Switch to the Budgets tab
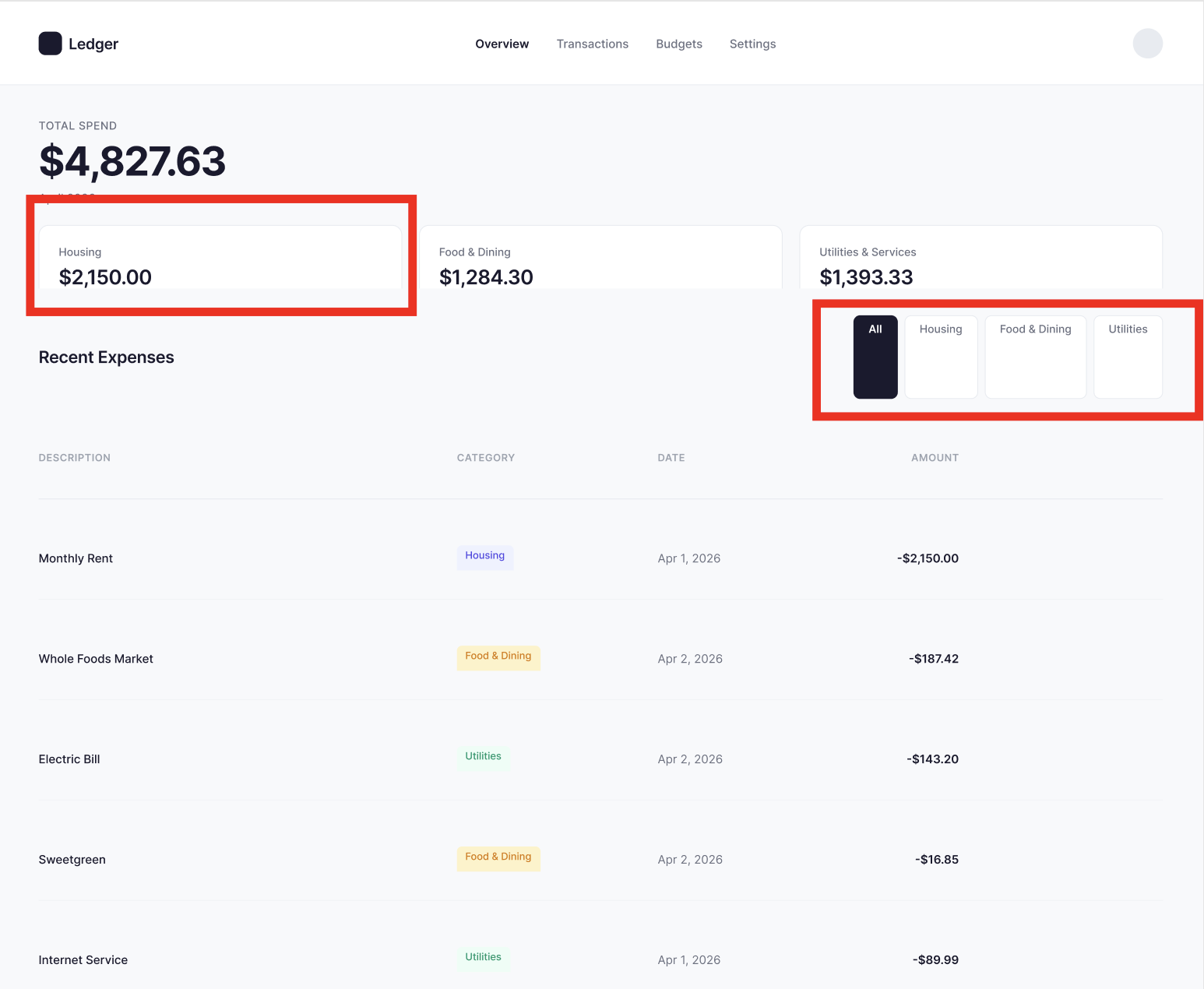Image resolution: width=1204 pixels, height=989 pixels. point(678,44)
